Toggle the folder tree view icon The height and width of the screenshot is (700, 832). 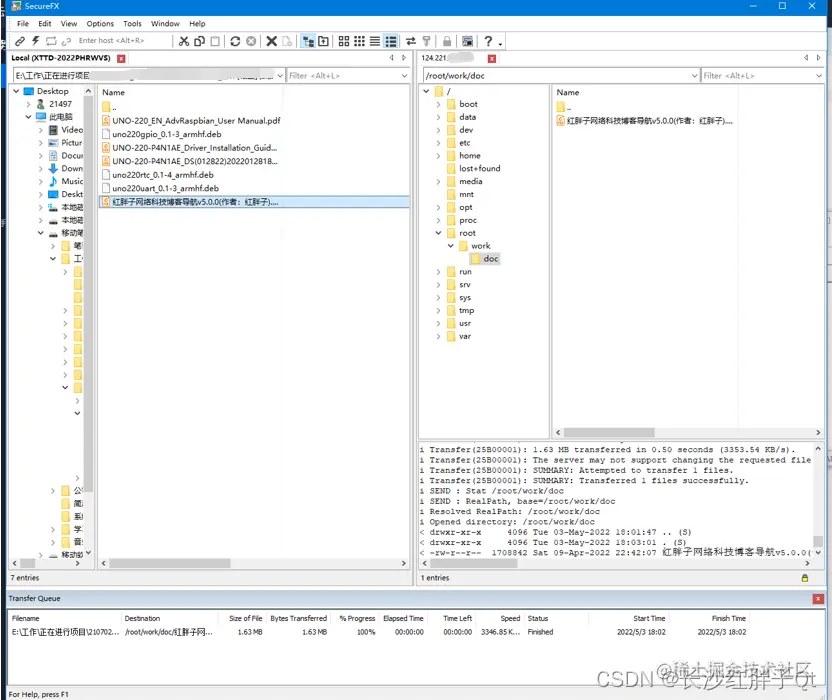point(308,41)
